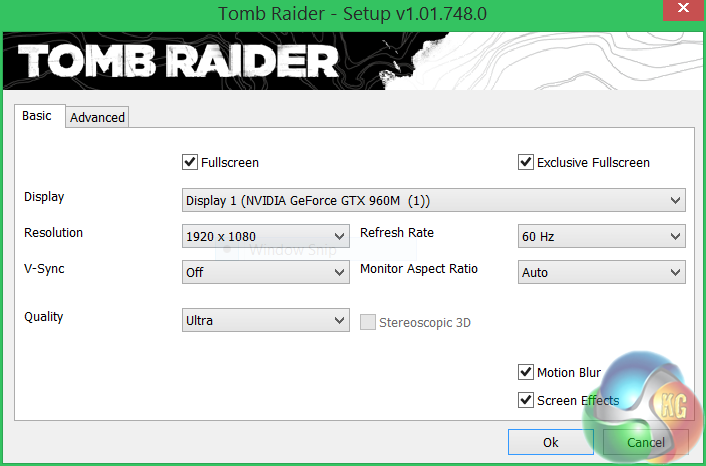Image resolution: width=706 pixels, height=466 pixels.
Task: Close the Tomb Raider Setup window
Action: point(683,9)
